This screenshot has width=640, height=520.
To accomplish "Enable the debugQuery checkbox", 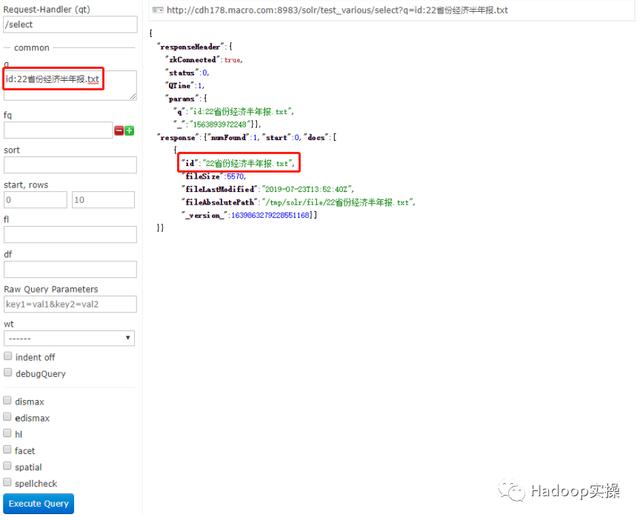I will [x=8, y=372].
